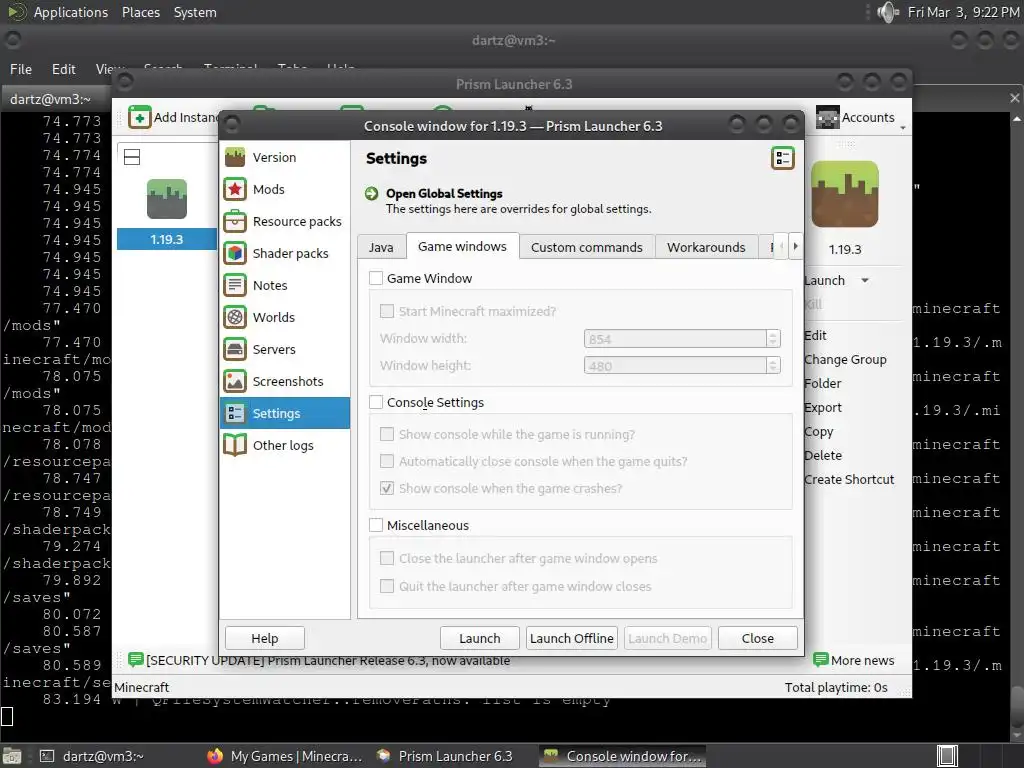Open terminal Edit menu
The width and height of the screenshot is (1024, 768).
click(63, 69)
